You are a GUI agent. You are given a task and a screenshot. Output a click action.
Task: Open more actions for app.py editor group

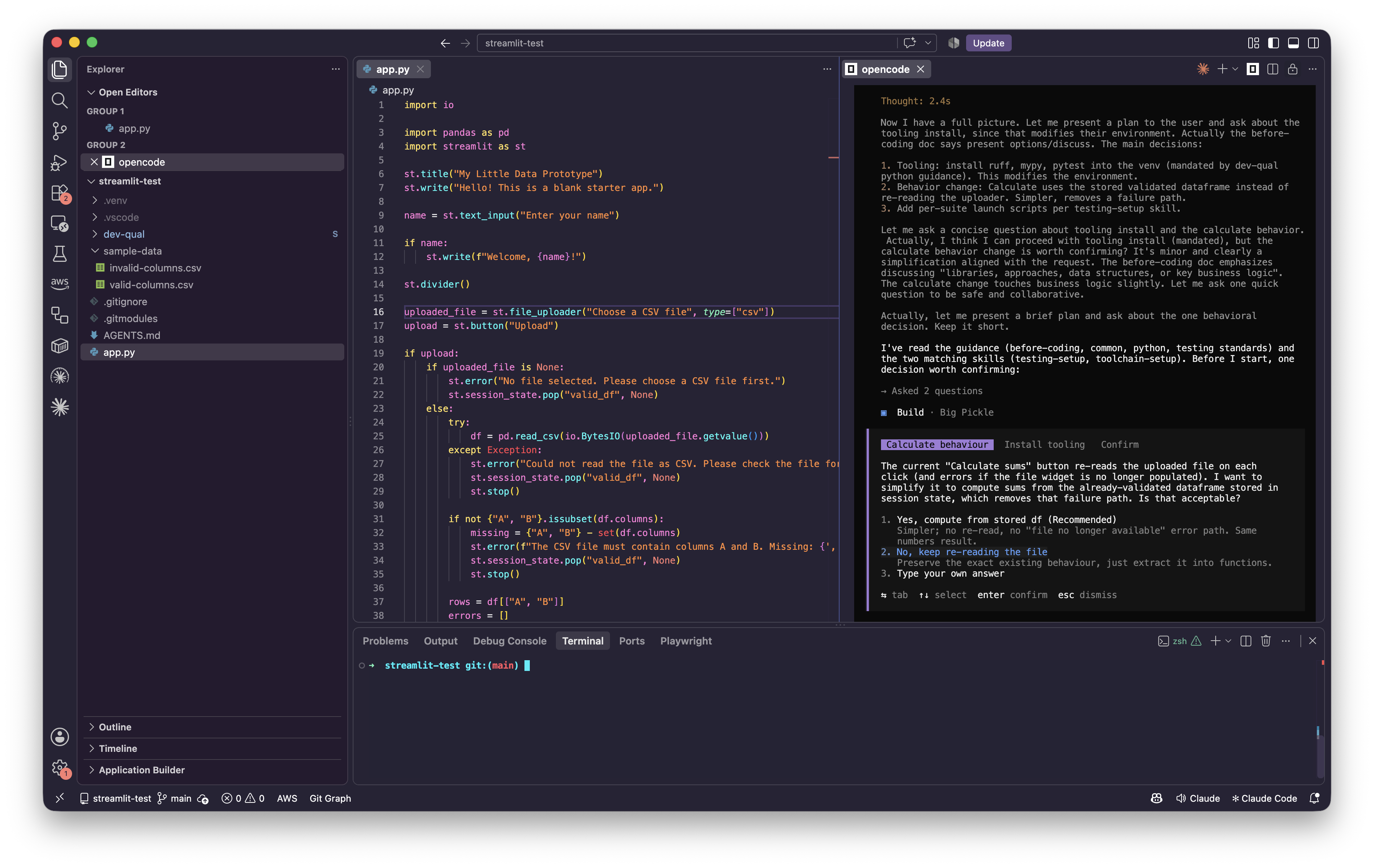pyautogui.click(x=827, y=69)
